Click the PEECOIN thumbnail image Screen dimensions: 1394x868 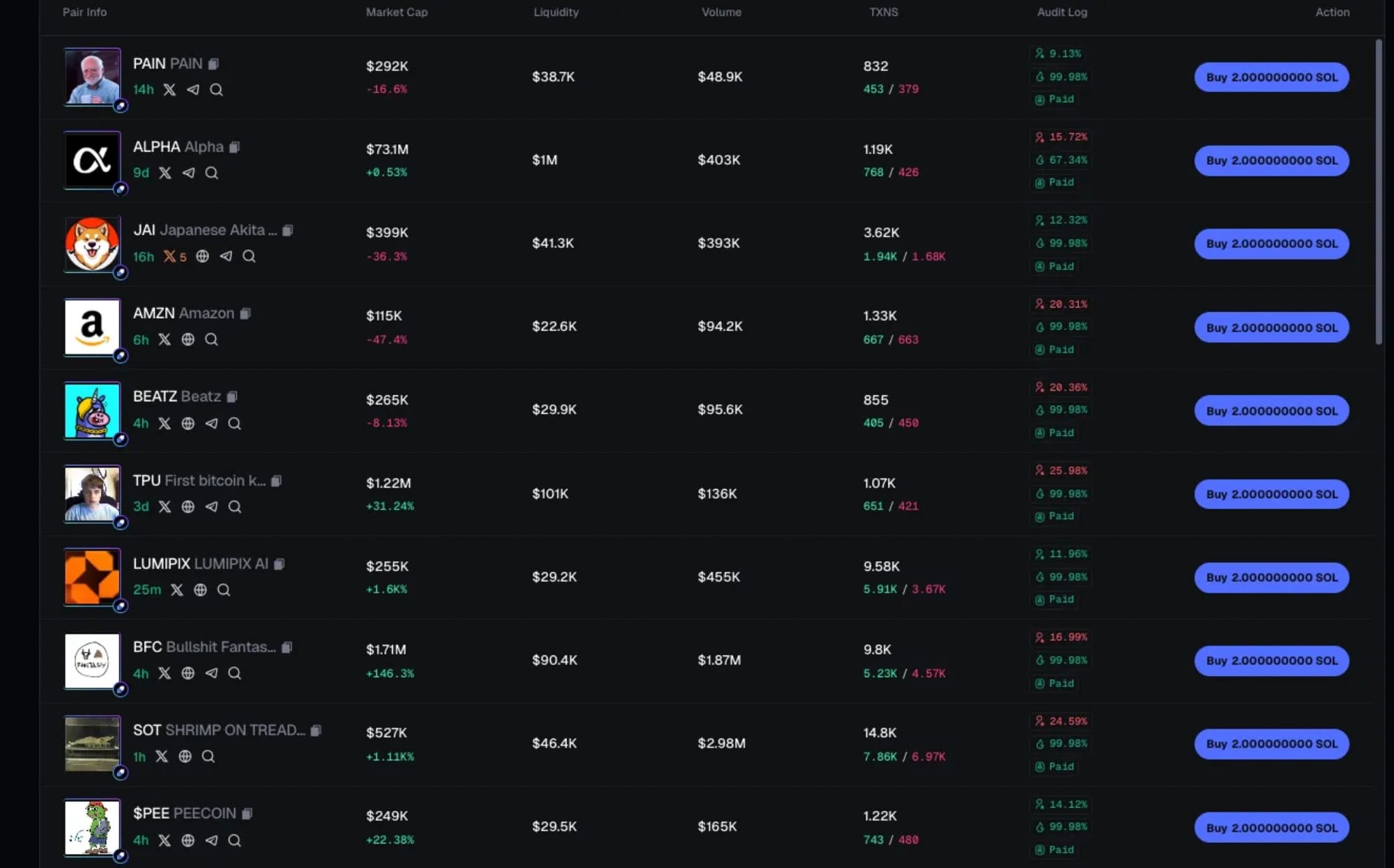tap(92, 828)
